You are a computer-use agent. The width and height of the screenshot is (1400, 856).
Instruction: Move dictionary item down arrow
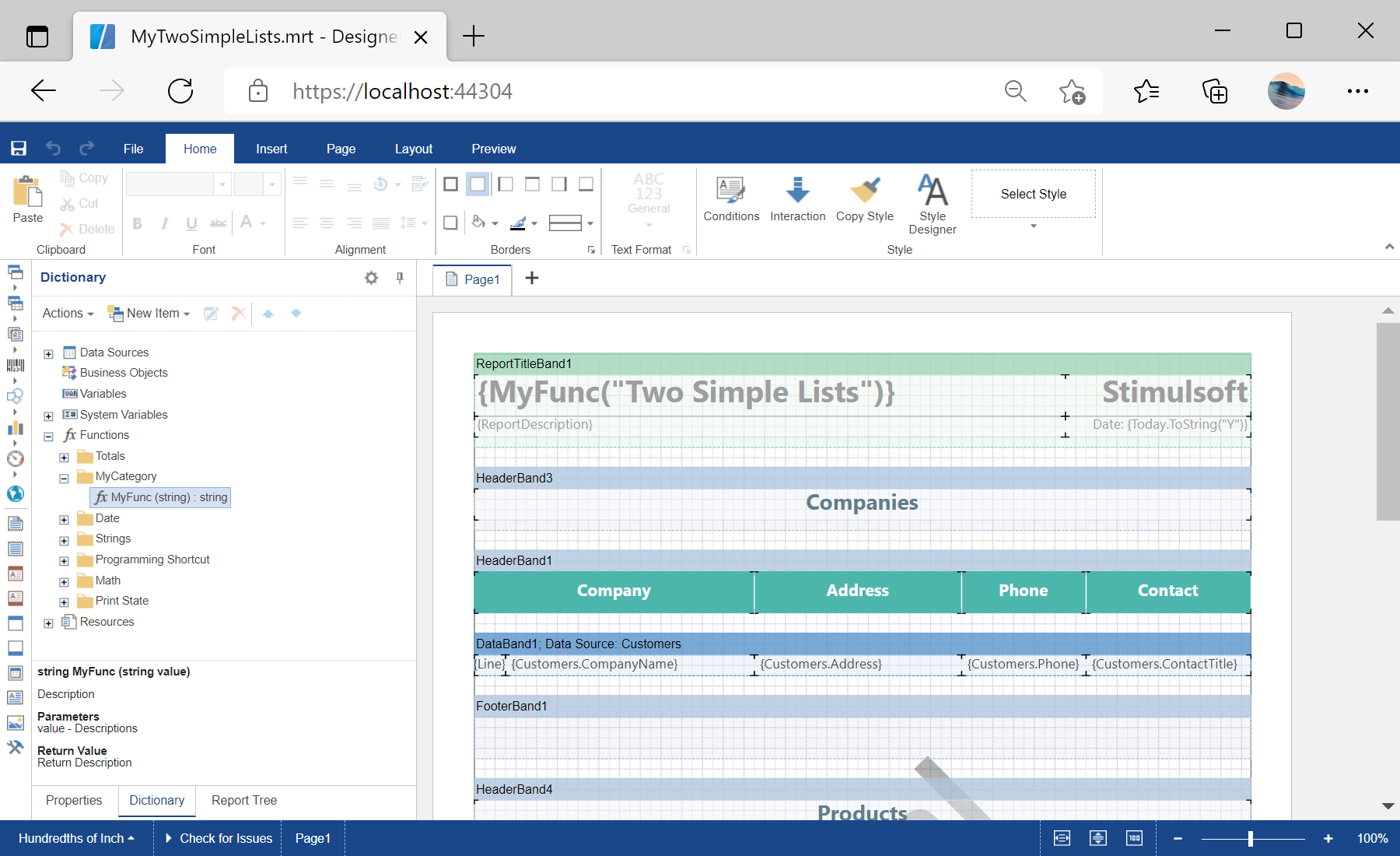pos(296,314)
